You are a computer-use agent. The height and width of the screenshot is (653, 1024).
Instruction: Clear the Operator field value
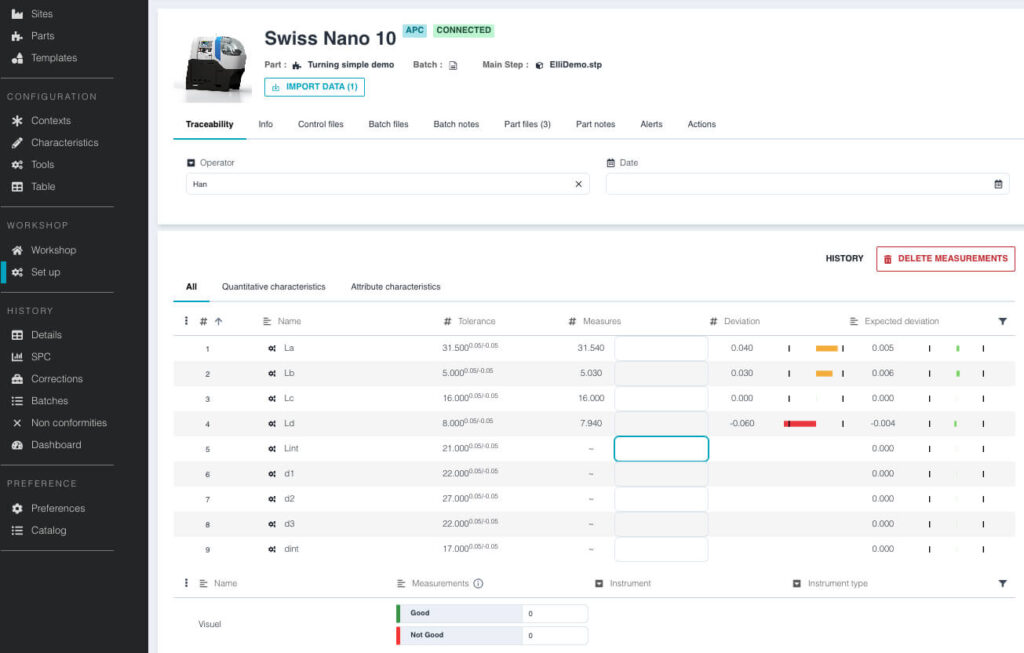[578, 184]
